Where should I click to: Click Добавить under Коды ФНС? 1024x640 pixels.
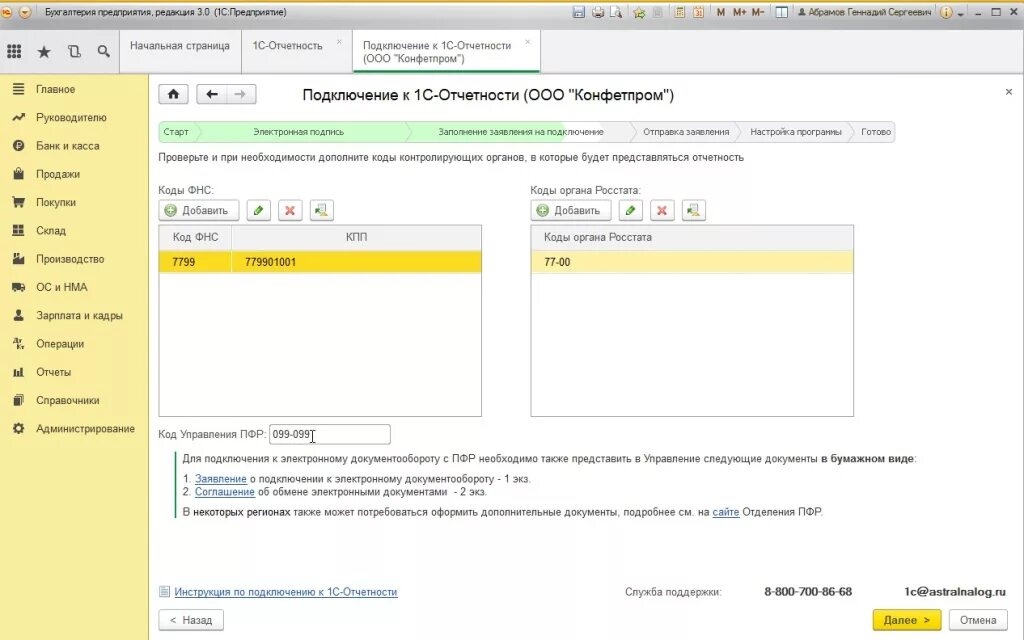pos(199,210)
